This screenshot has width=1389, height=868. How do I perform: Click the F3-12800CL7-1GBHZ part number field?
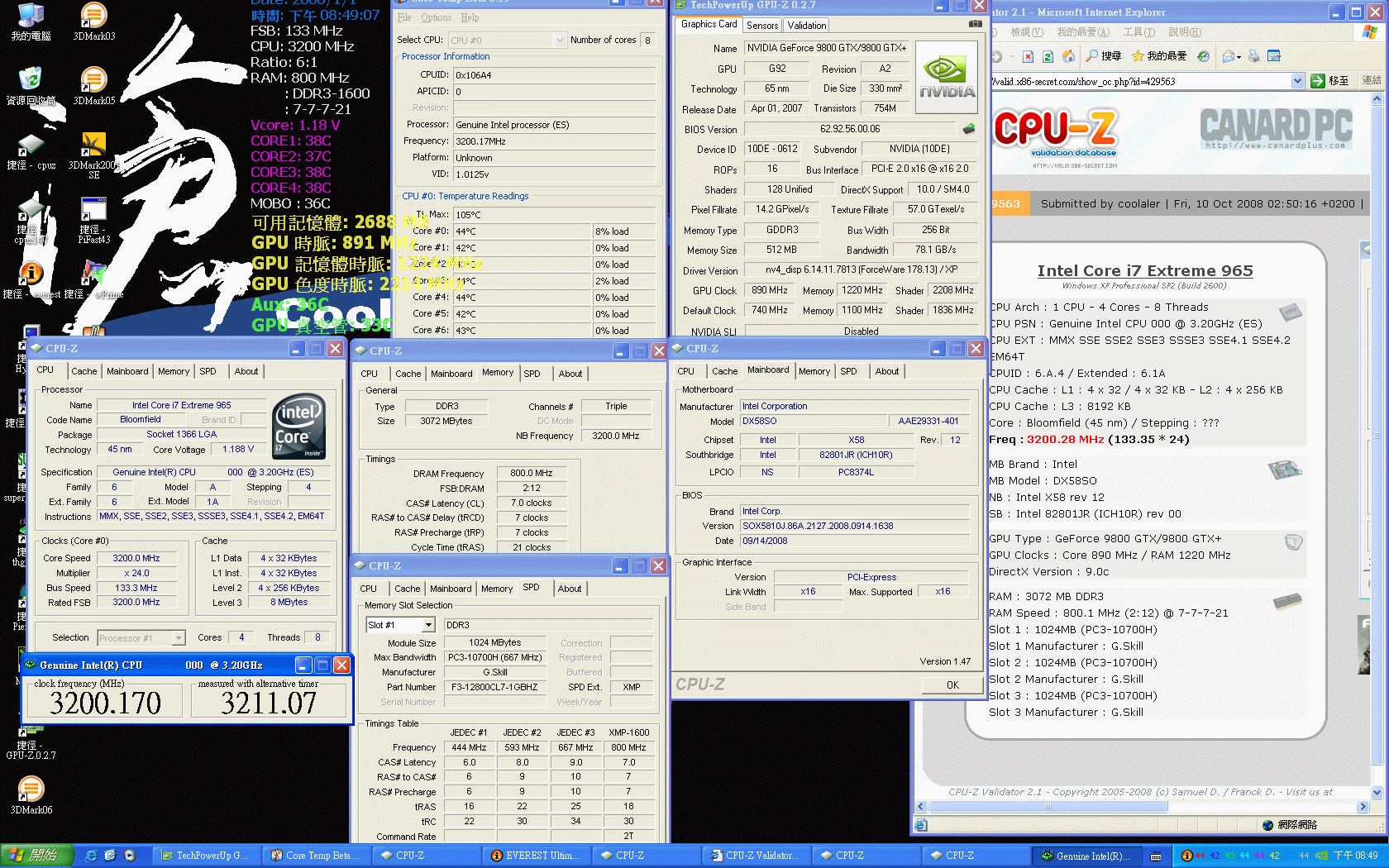495,687
